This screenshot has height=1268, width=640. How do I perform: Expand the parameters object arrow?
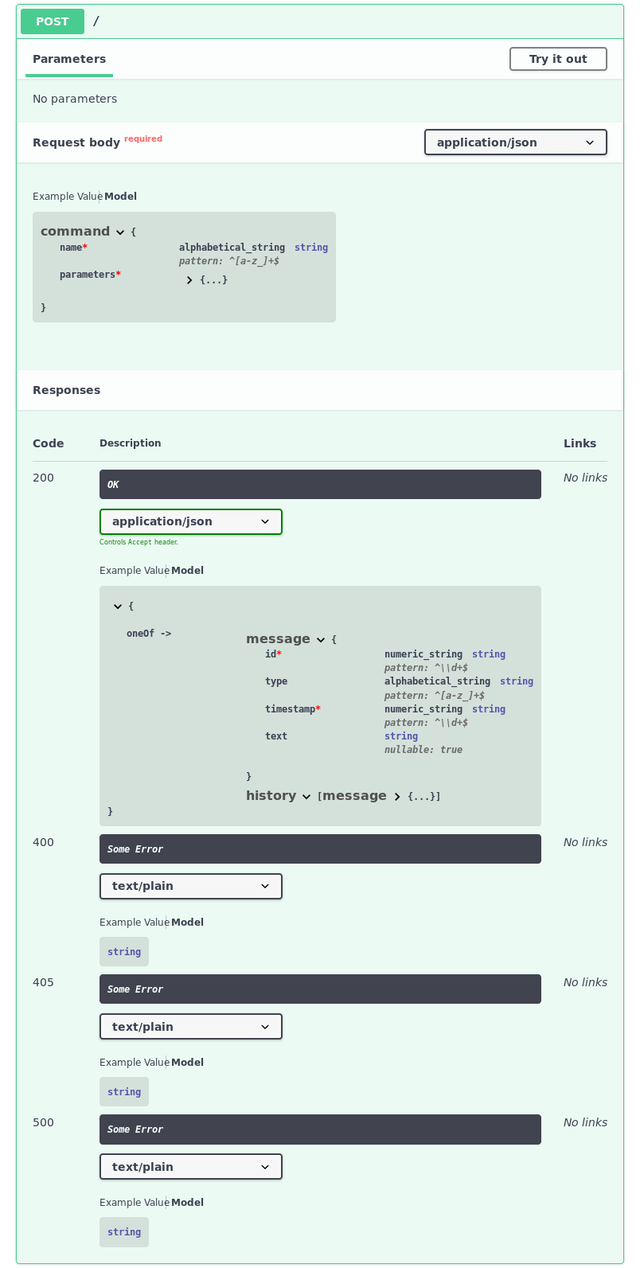[189, 280]
